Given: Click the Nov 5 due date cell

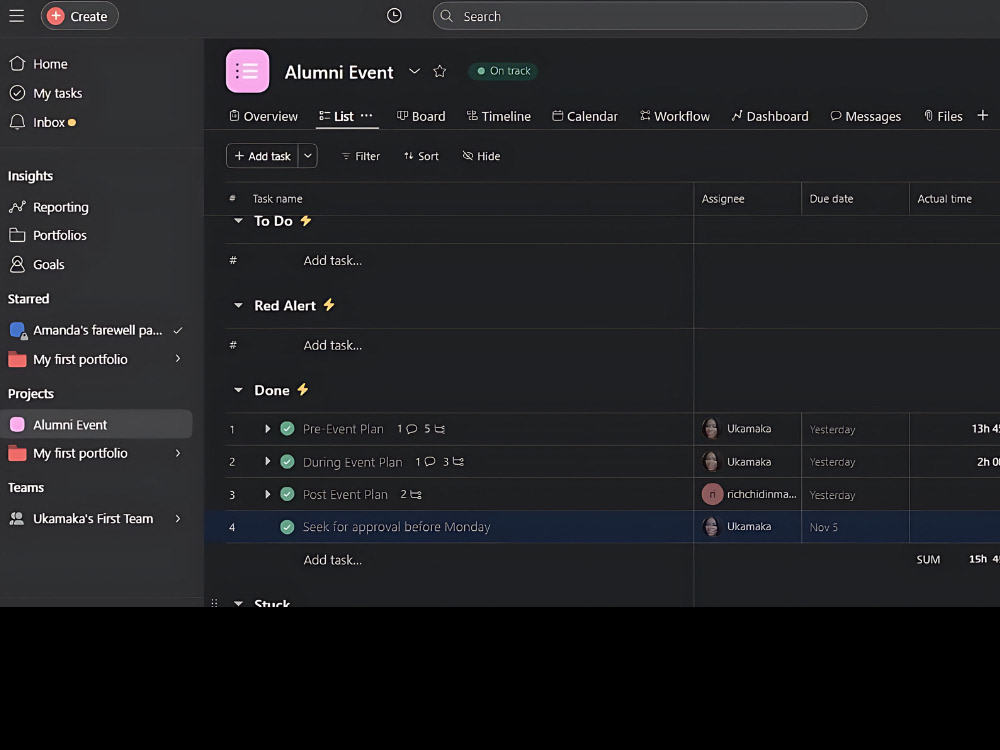Looking at the screenshot, I should [x=855, y=527].
